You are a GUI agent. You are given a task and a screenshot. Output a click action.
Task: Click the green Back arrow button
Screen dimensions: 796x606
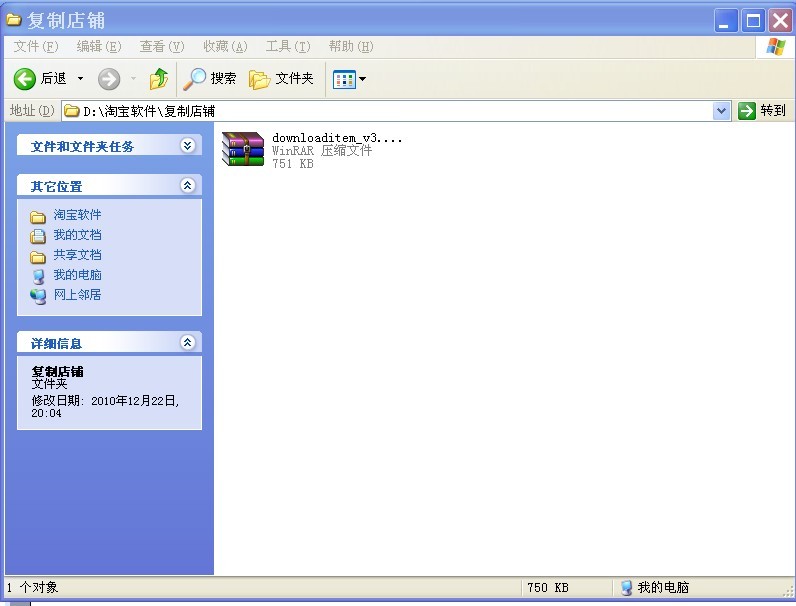(24, 79)
